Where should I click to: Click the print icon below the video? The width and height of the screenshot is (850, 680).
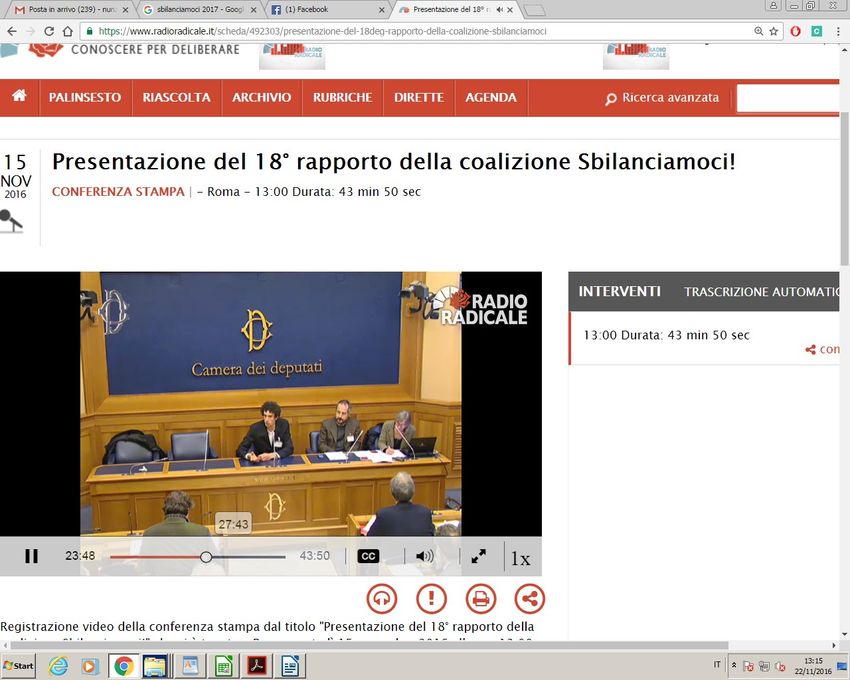[481, 599]
